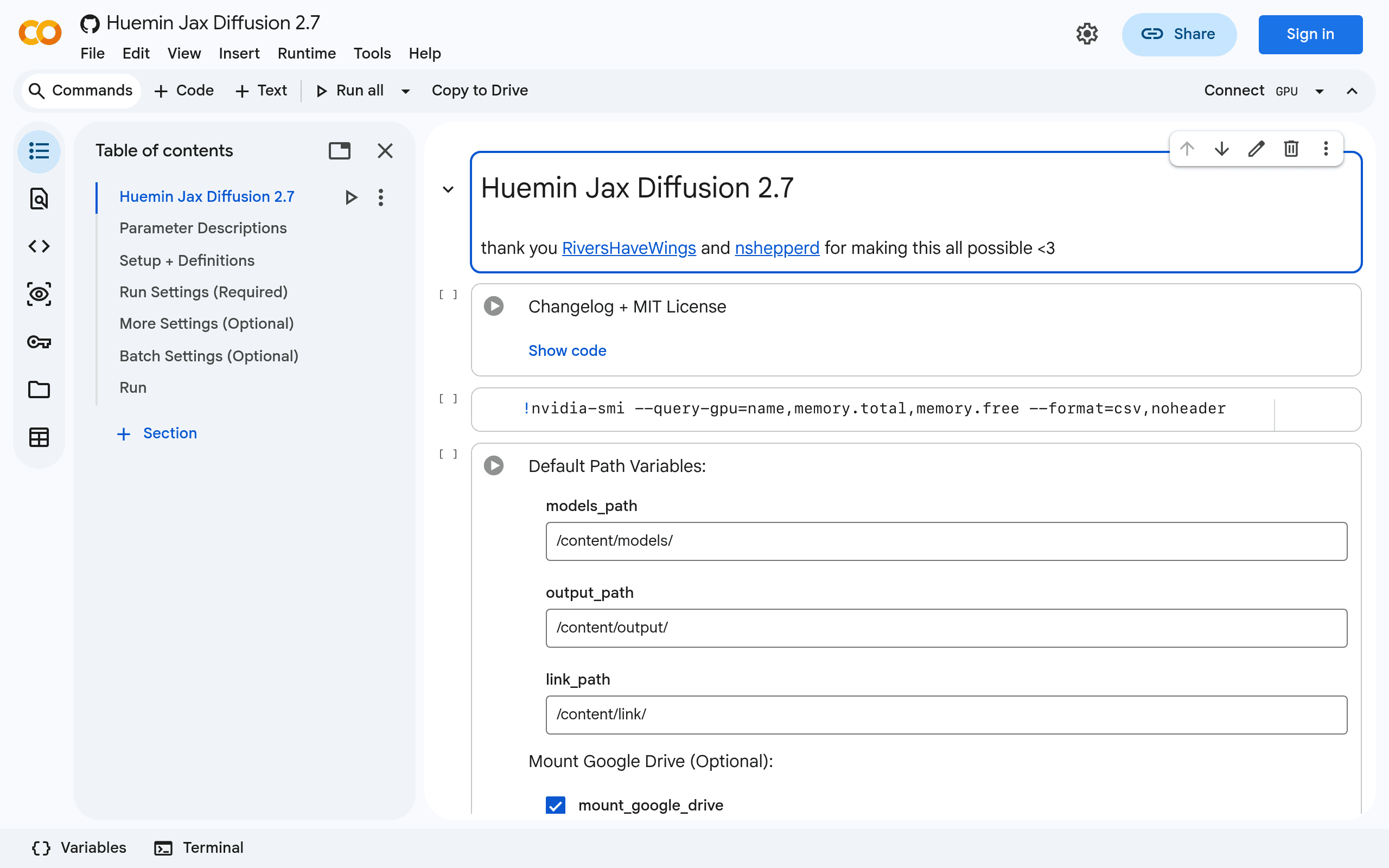
Task: Open the Runtime menu
Action: tap(307, 53)
